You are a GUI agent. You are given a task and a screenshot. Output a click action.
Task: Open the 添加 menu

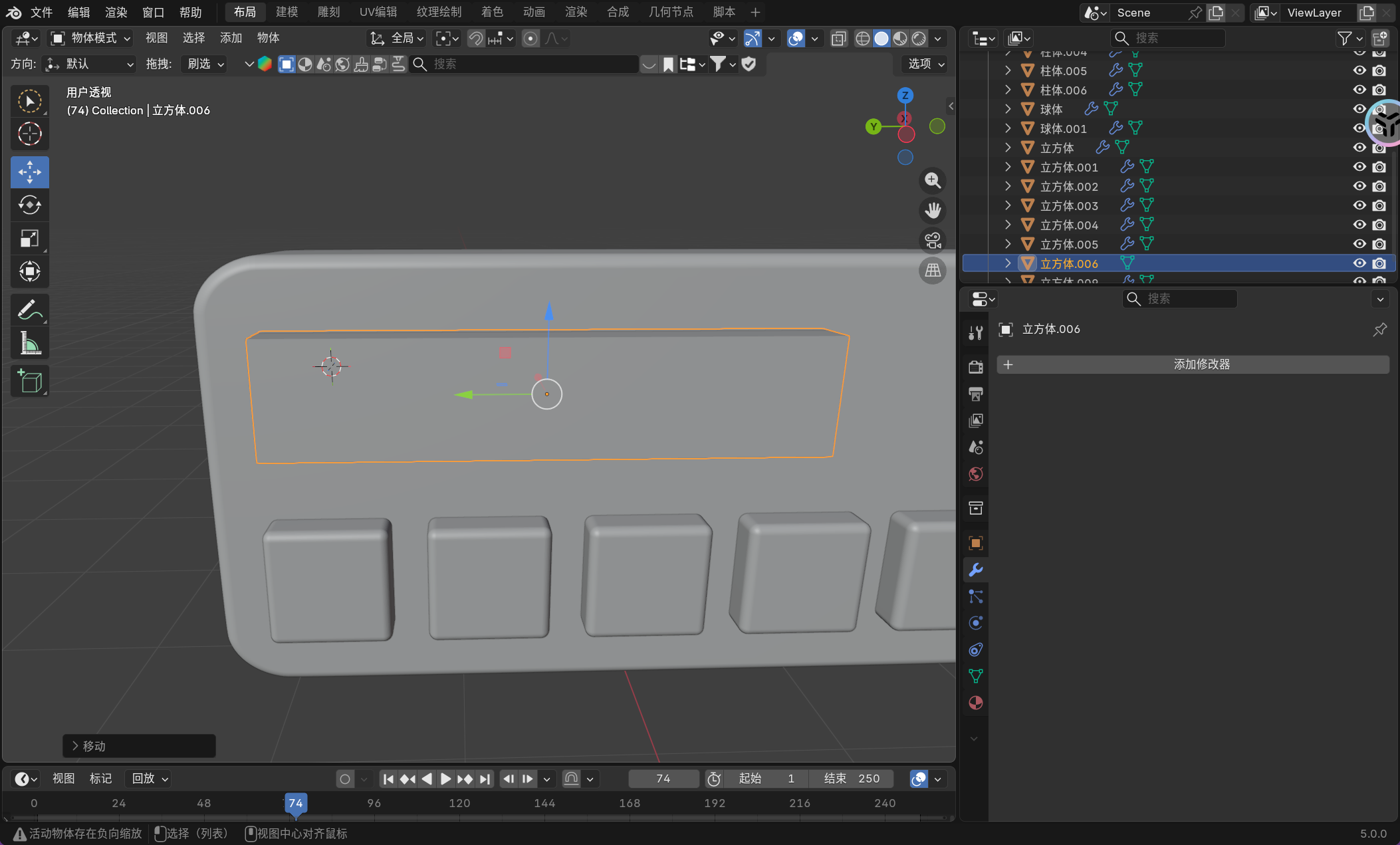click(x=231, y=39)
